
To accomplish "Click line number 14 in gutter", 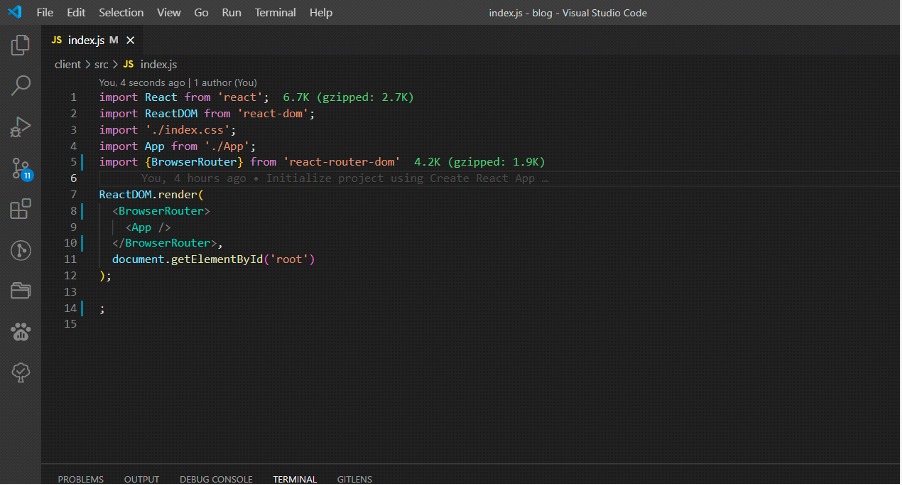I will coord(70,308).
